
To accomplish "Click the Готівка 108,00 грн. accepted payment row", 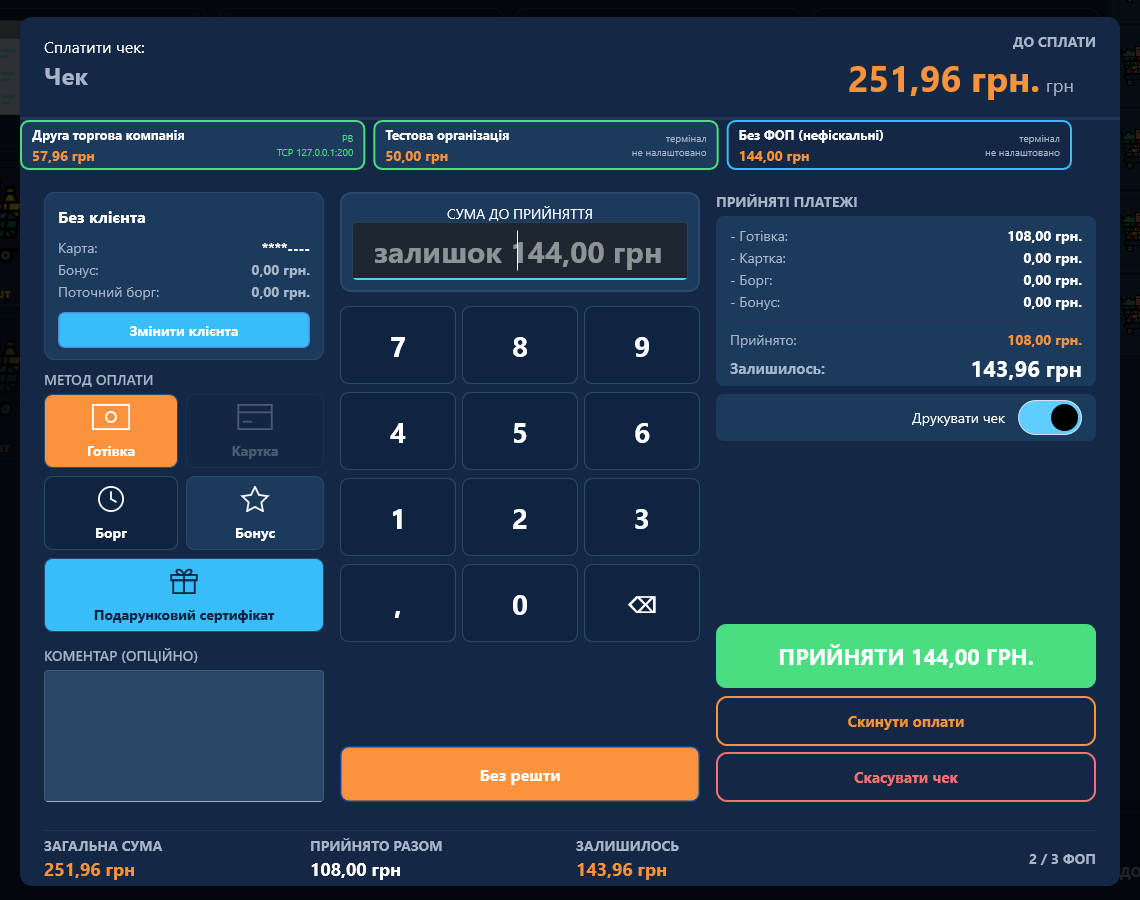I will 905,236.
